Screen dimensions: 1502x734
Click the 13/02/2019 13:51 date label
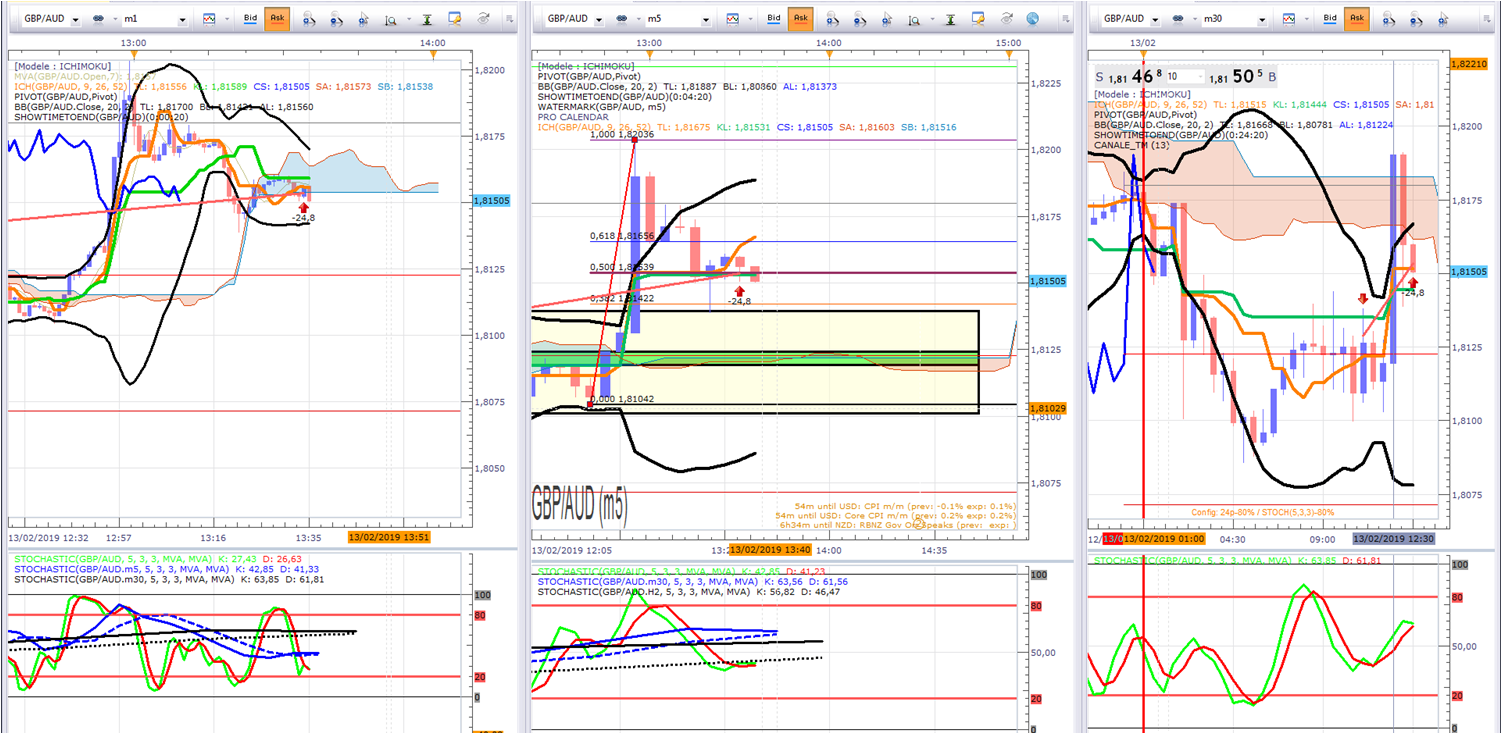(389, 537)
